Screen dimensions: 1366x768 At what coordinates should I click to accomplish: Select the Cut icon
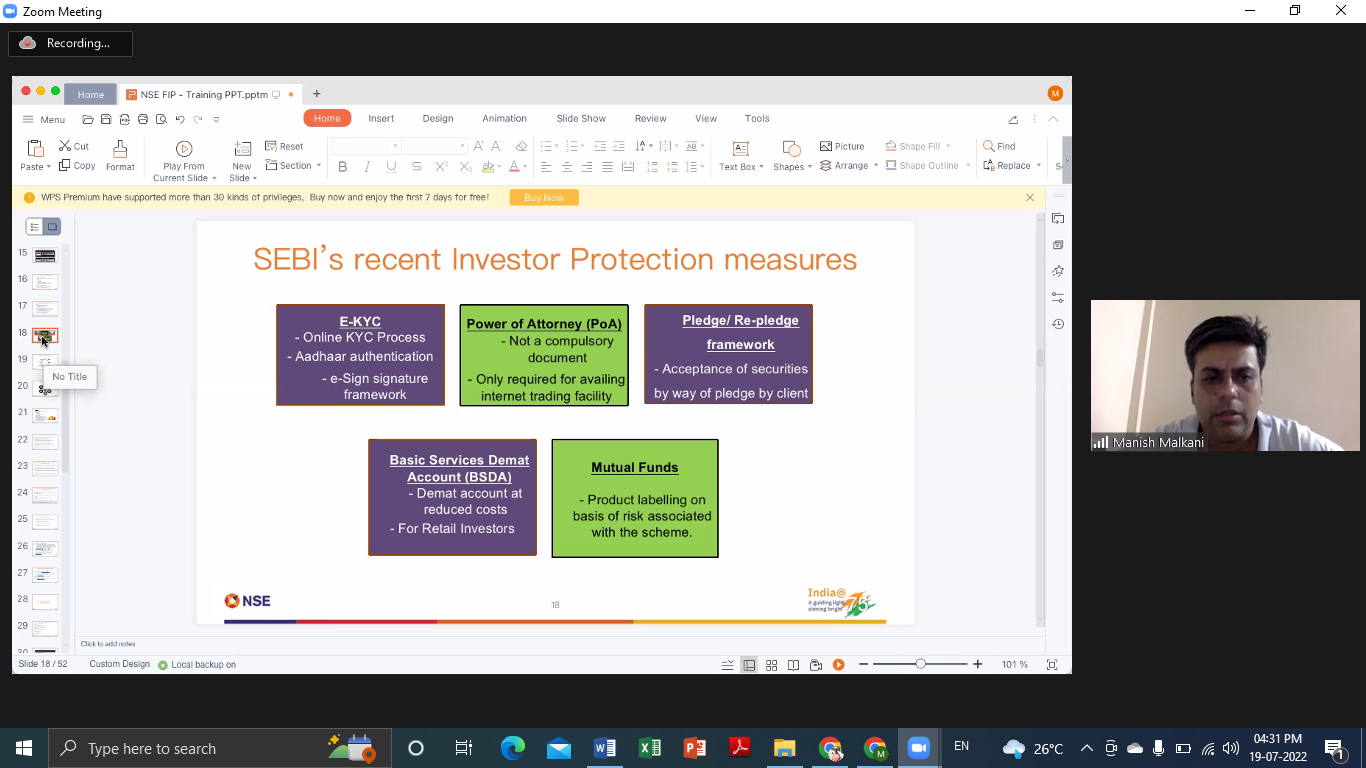point(72,144)
